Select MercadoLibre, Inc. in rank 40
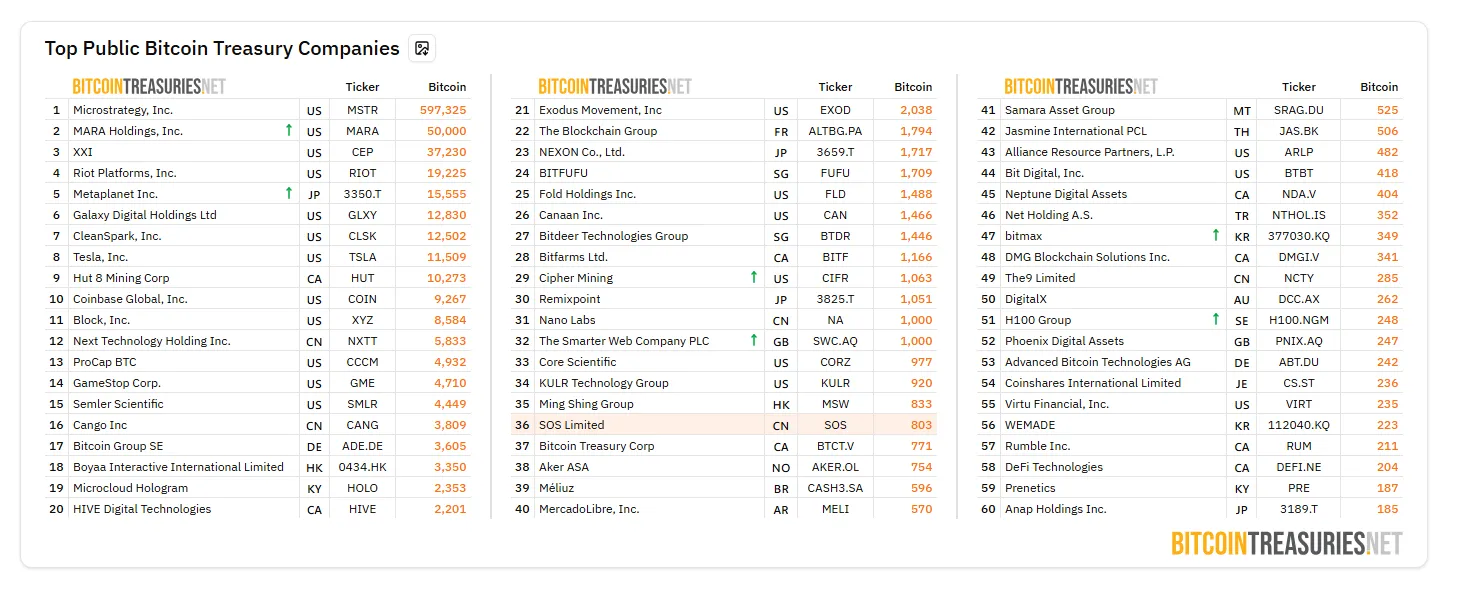This screenshot has height=591, width=1463. point(589,509)
